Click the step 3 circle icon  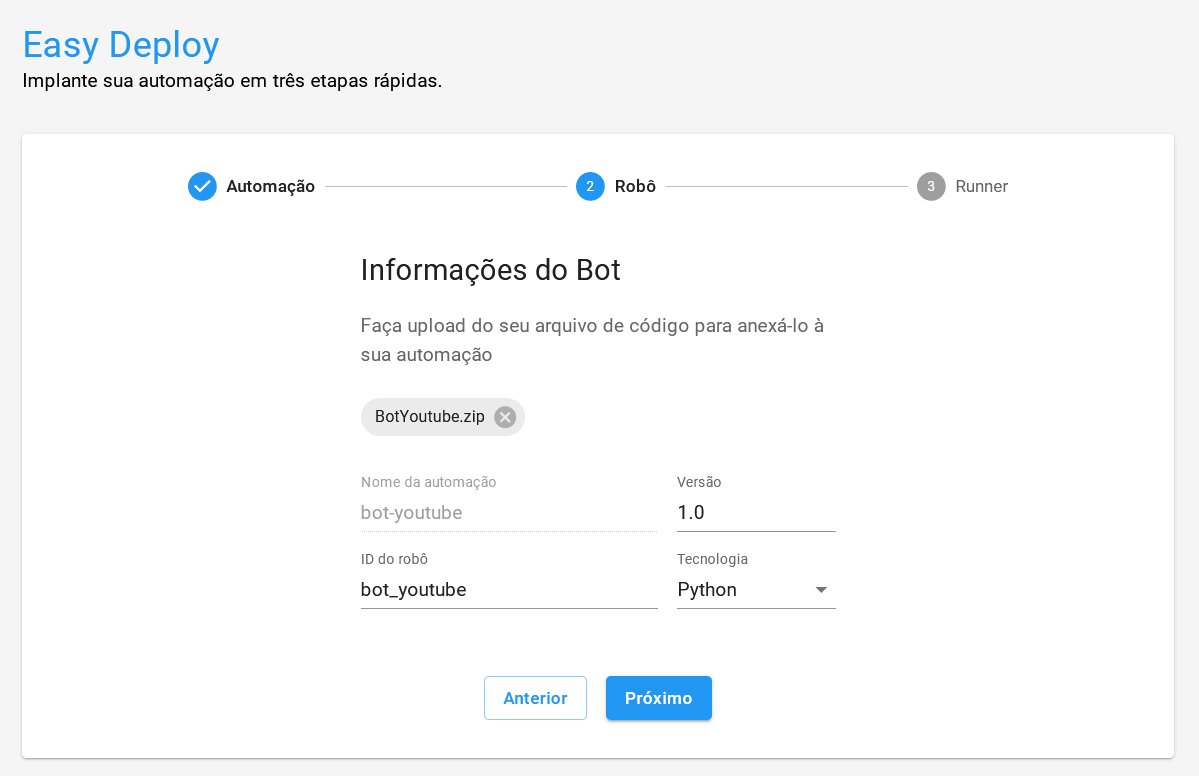[931, 187]
